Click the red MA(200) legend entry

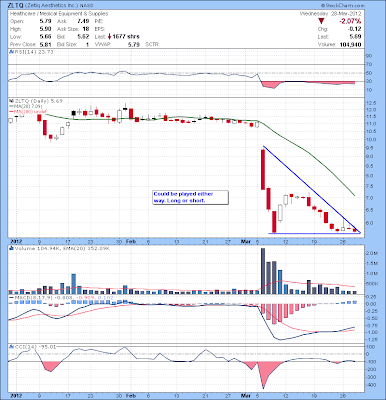coord(28,111)
